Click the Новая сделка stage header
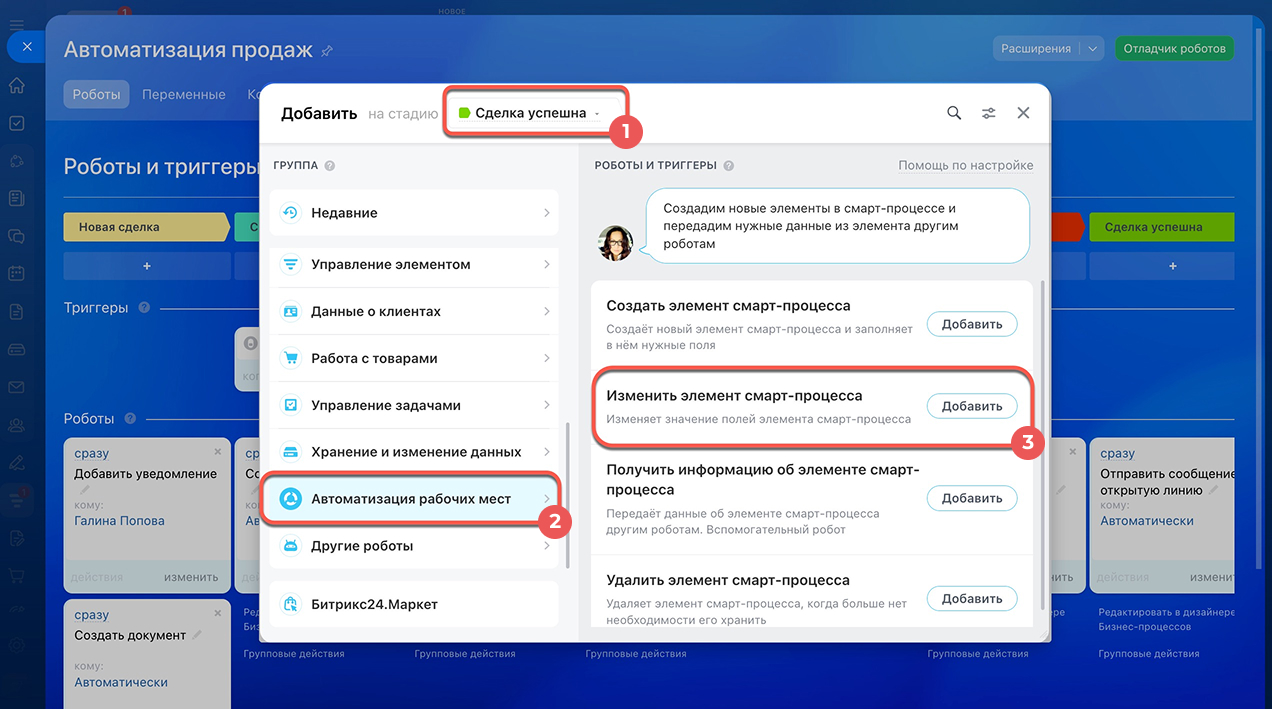 [x=146, y=227]
